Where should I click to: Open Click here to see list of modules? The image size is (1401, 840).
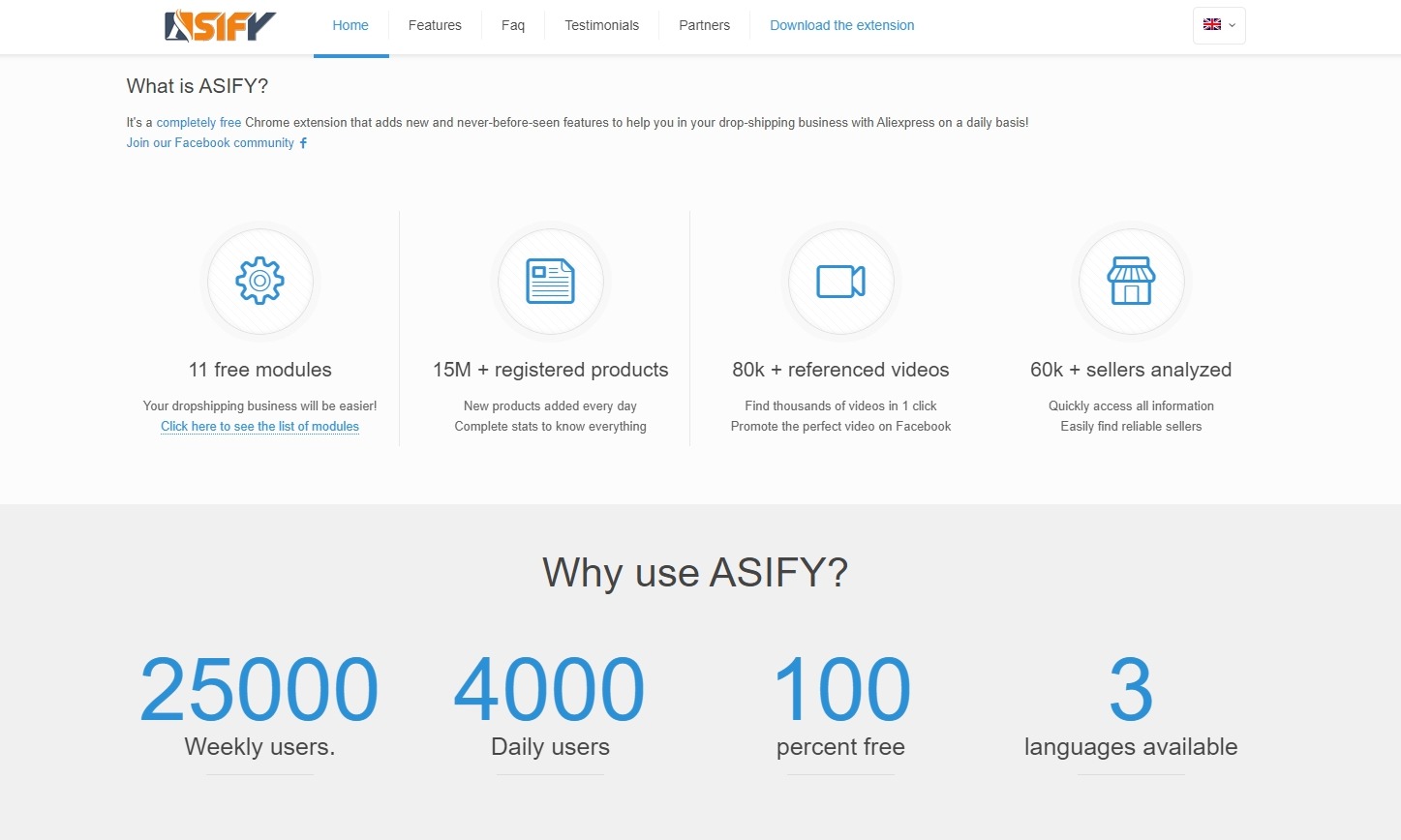click(259, 427)
